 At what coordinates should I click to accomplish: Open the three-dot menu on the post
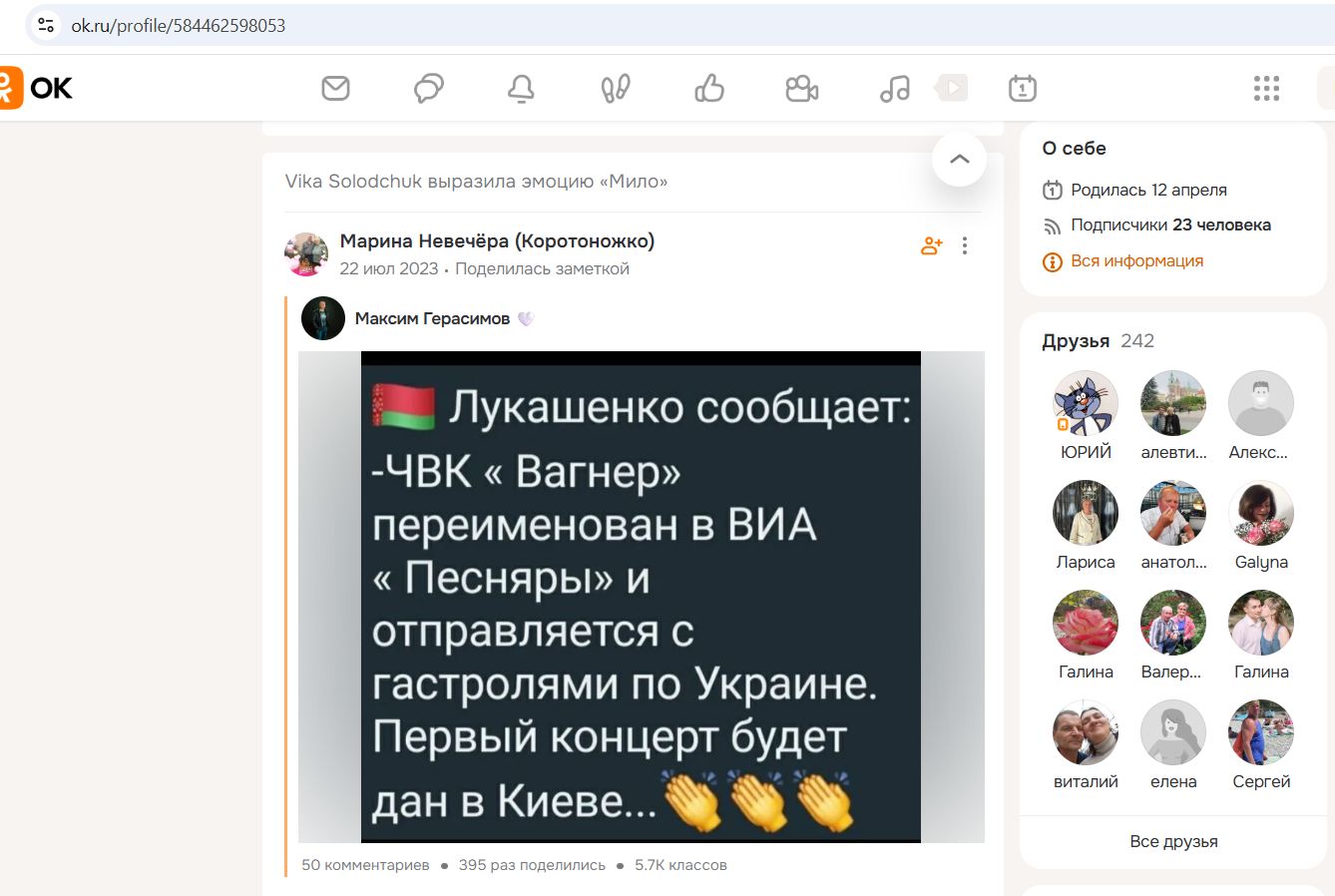click(965, 245)
